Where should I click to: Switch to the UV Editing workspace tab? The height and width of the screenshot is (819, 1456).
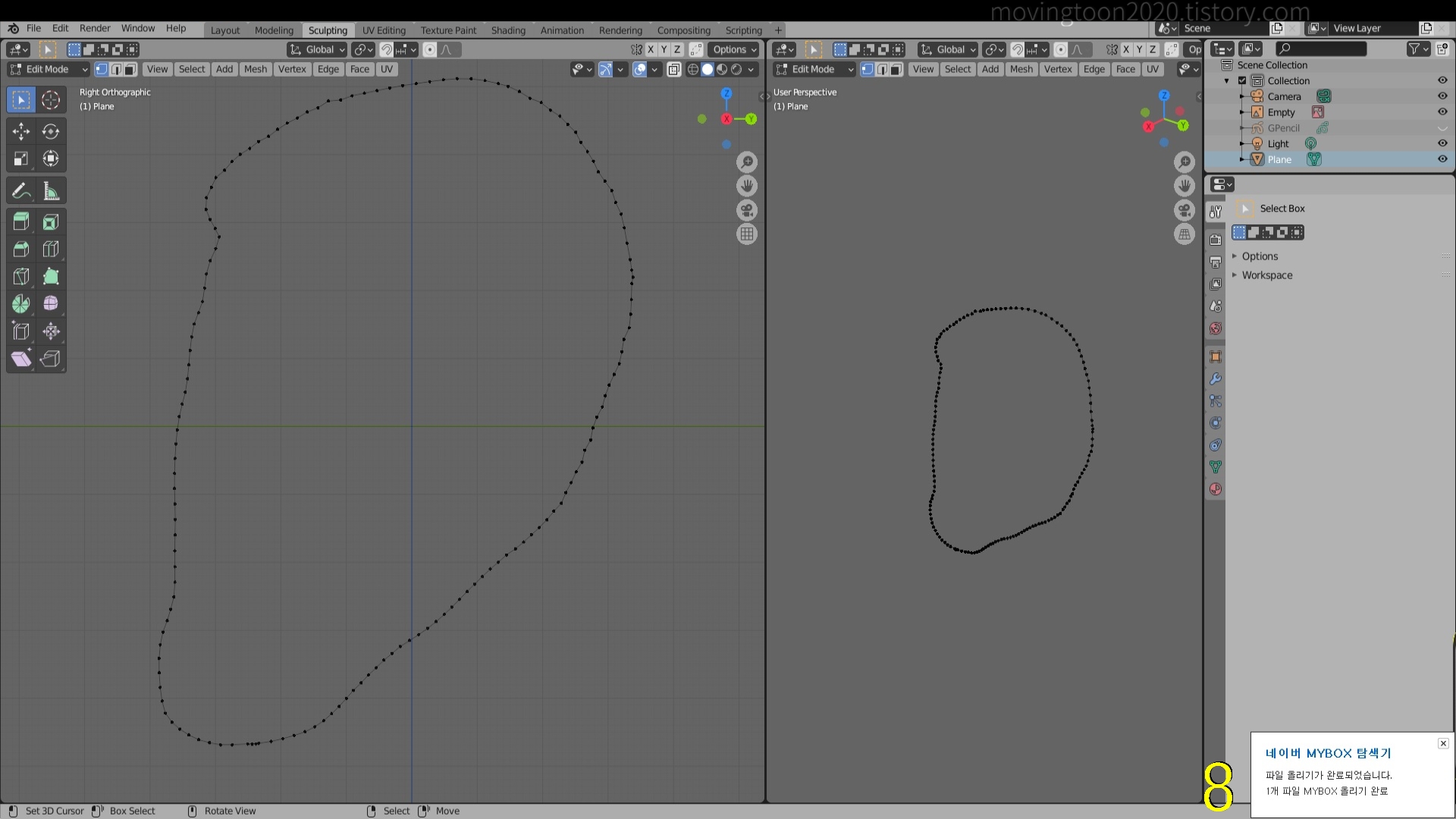(x=384, y=30)
